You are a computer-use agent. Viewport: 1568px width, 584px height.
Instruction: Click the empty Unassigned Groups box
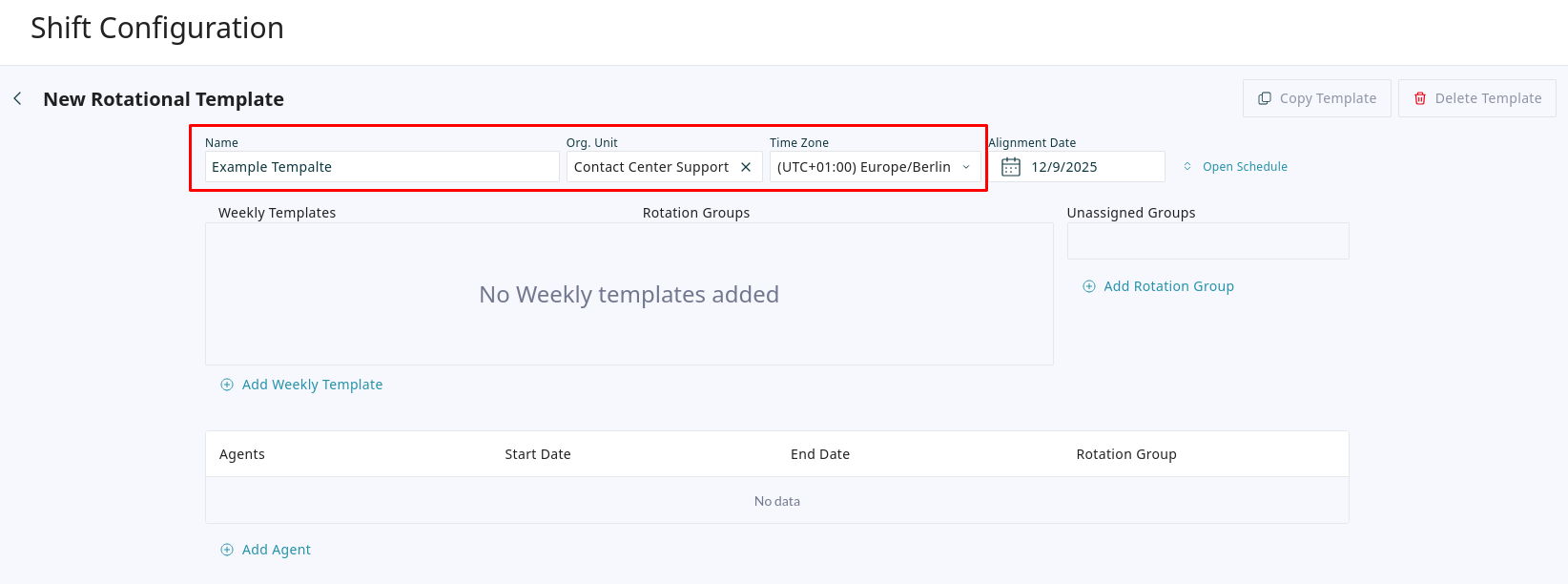tap(1207, 241)
